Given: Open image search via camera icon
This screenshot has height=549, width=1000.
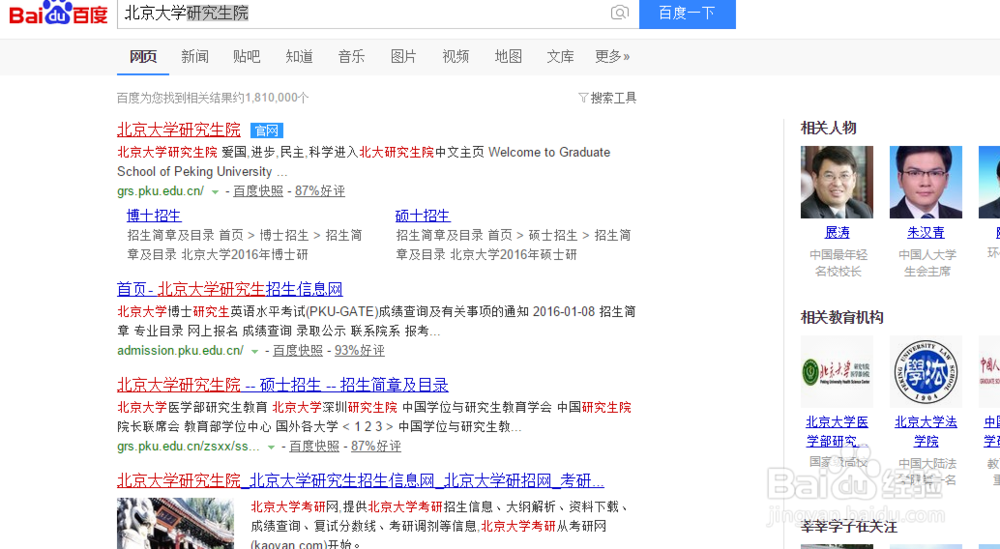Looking at the screenshot, I should 619,13.
